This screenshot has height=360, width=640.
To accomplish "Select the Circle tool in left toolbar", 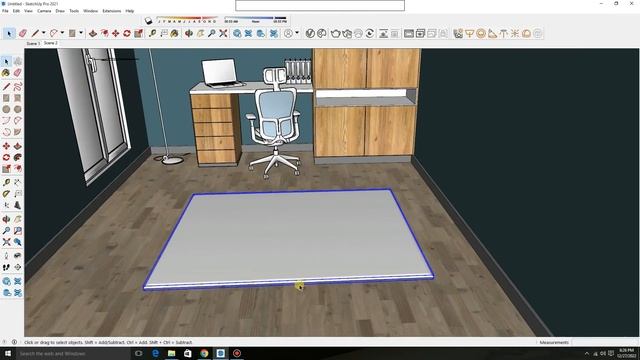I will click(x=6, y=109).
